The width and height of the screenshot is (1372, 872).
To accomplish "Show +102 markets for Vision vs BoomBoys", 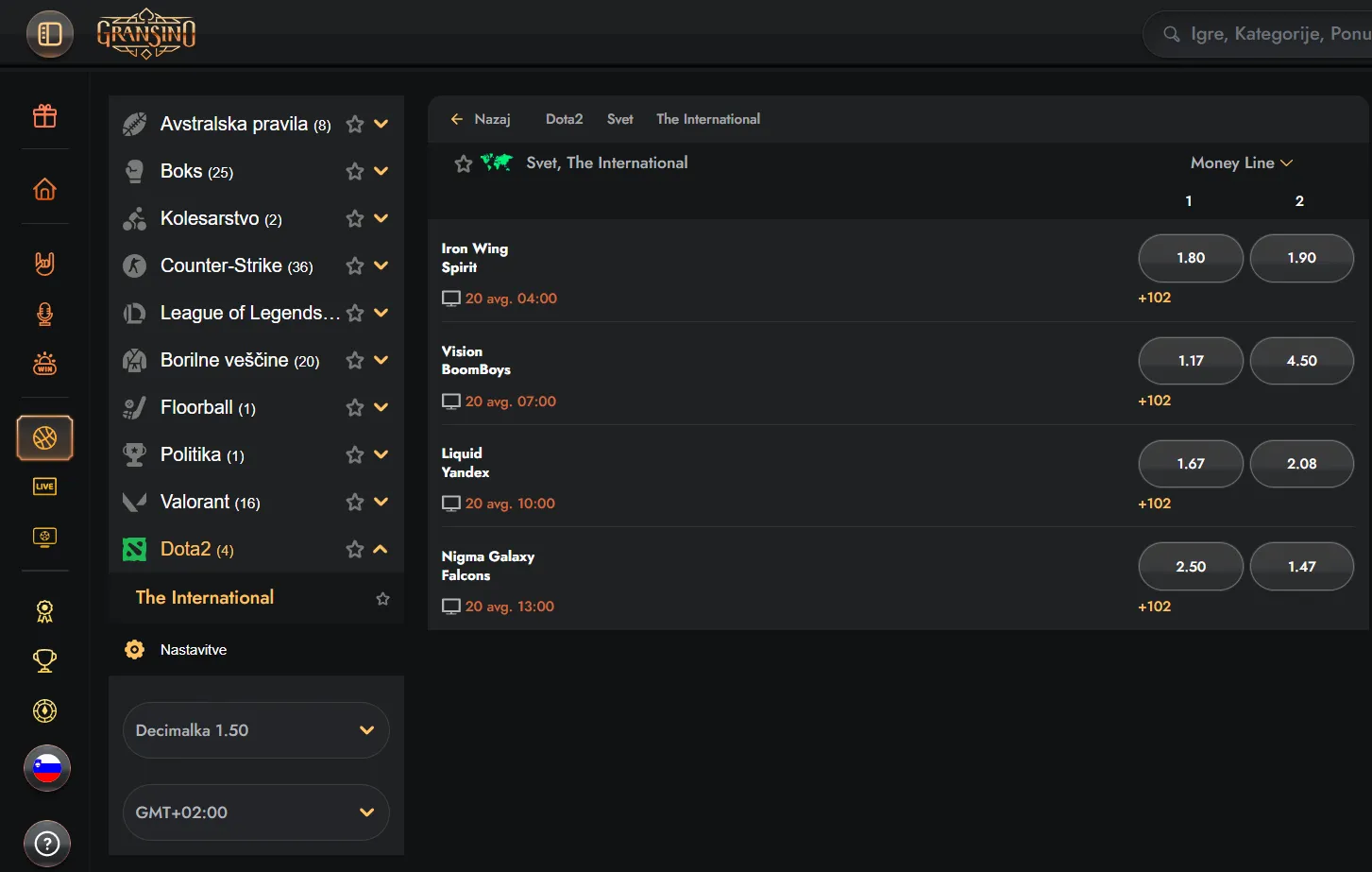I will [1155, 401].
